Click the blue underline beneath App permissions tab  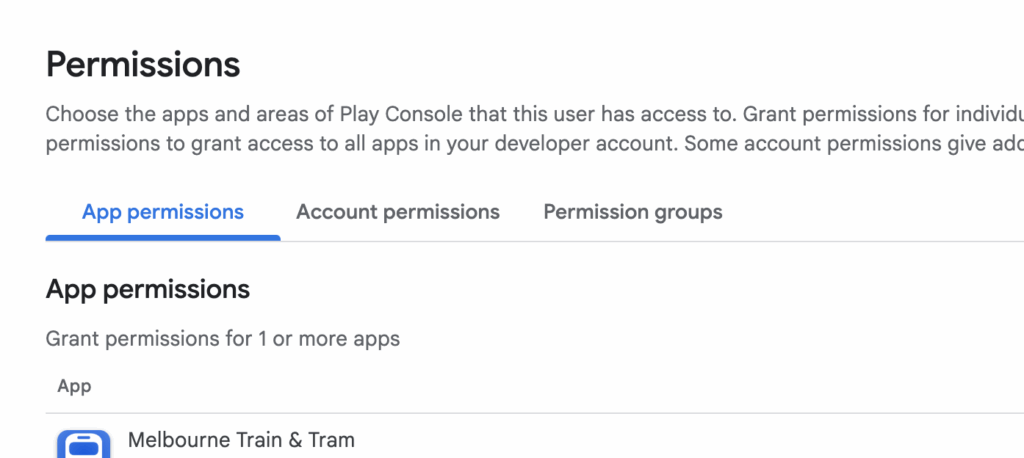[163, 238]
